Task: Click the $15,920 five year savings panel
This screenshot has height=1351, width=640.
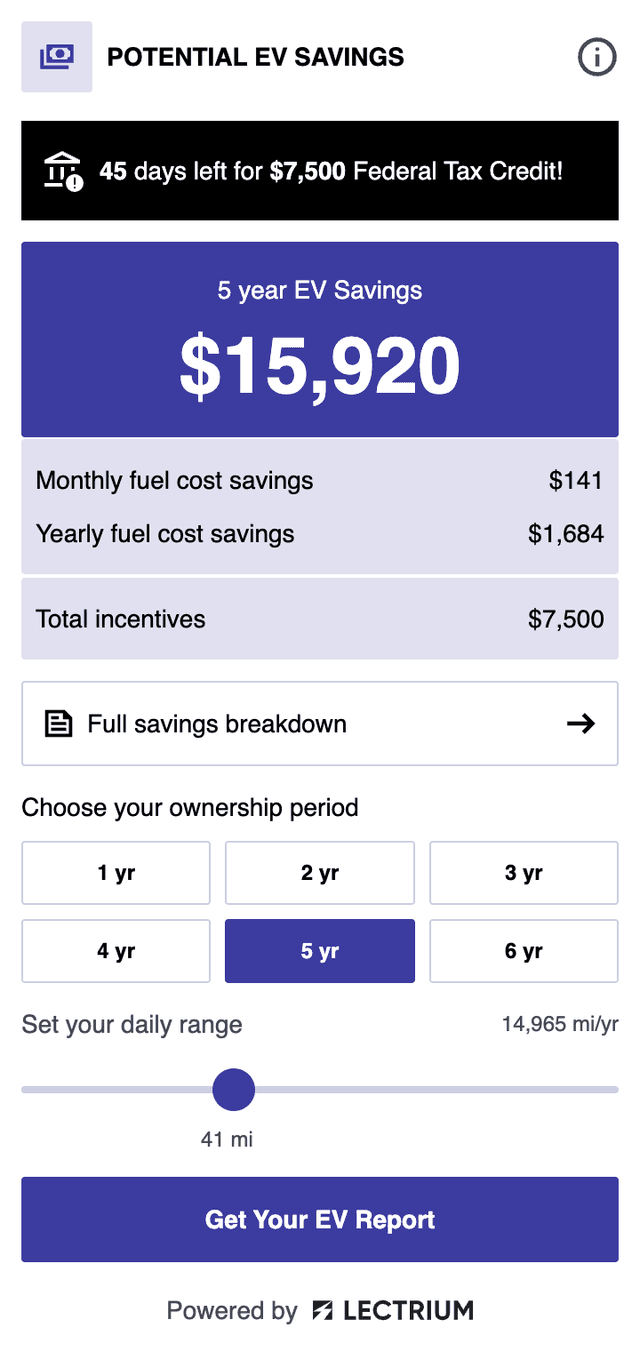Action: click(x=320, y=340)
